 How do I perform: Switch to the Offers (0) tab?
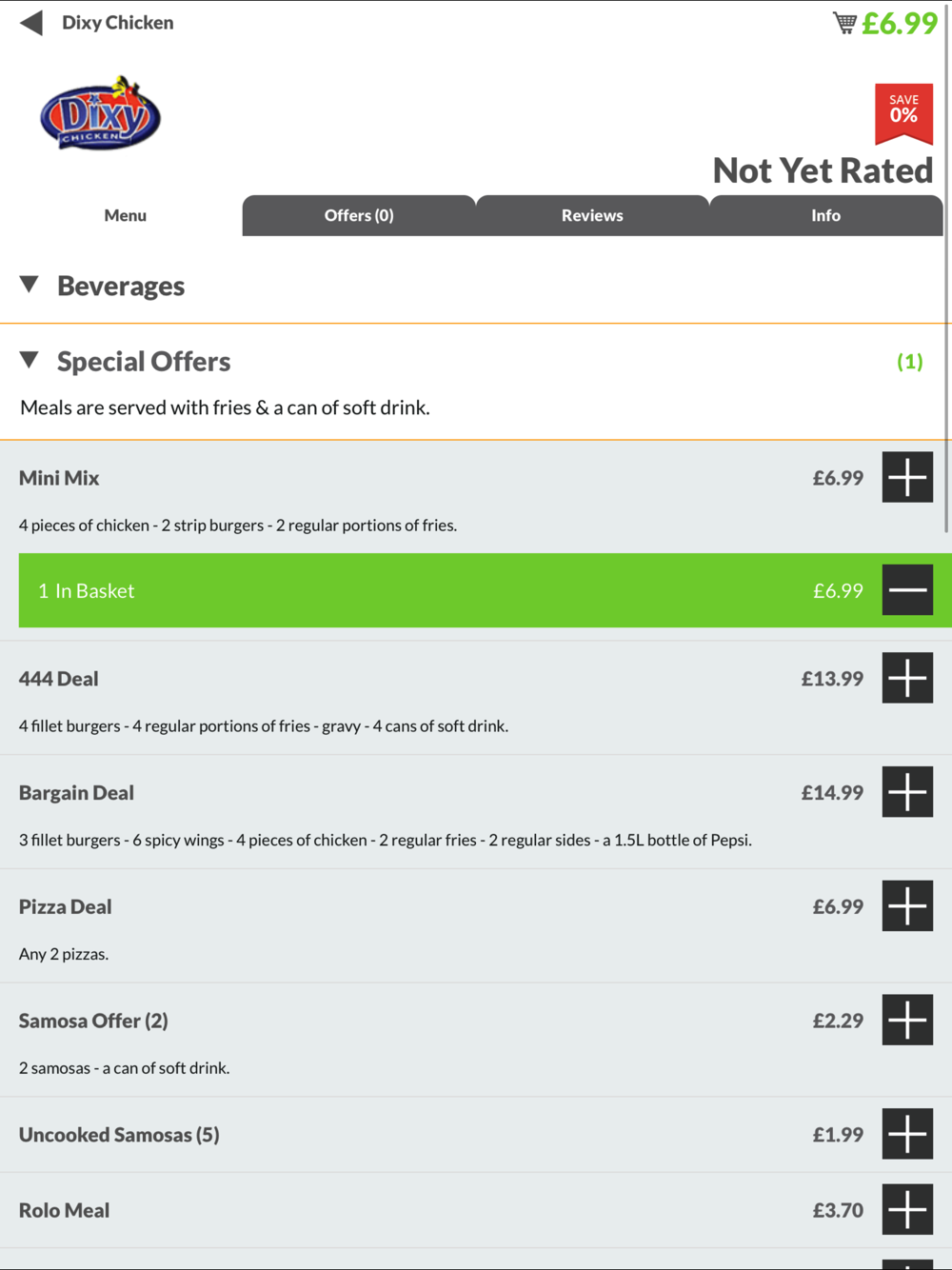click(x=359, y=215)
